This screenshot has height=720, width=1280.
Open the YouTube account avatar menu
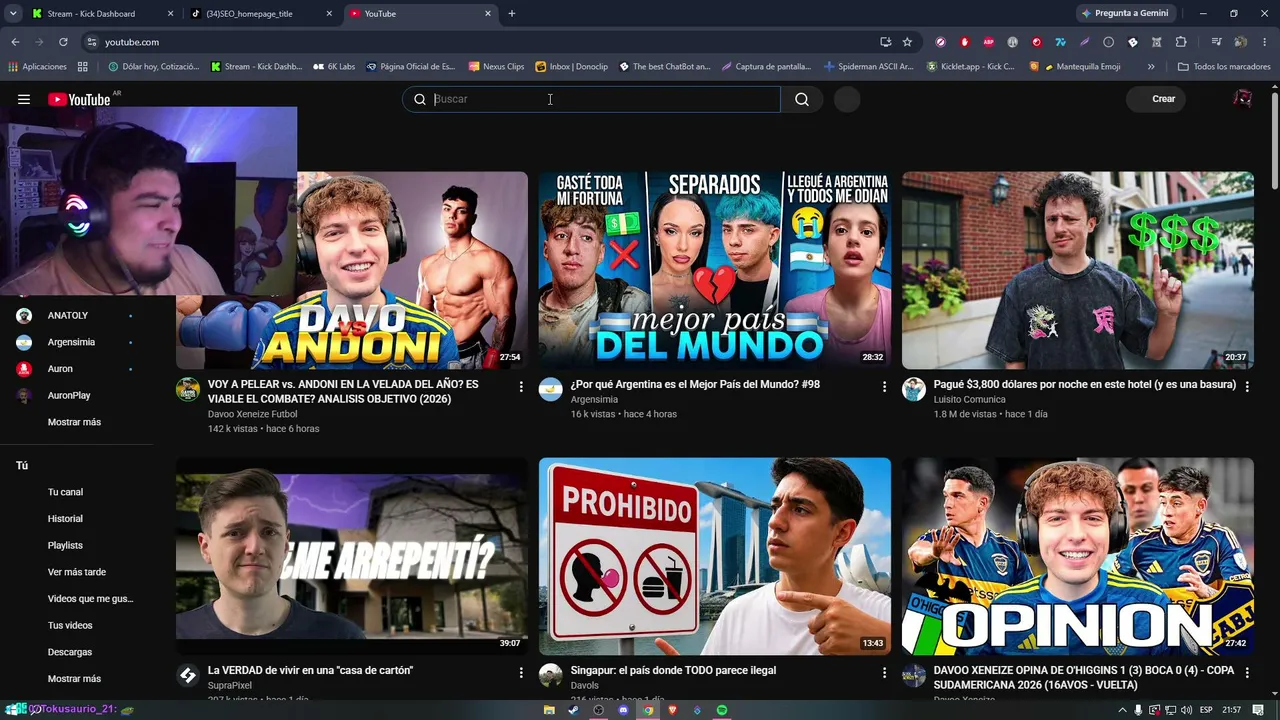click(1243, 99)
